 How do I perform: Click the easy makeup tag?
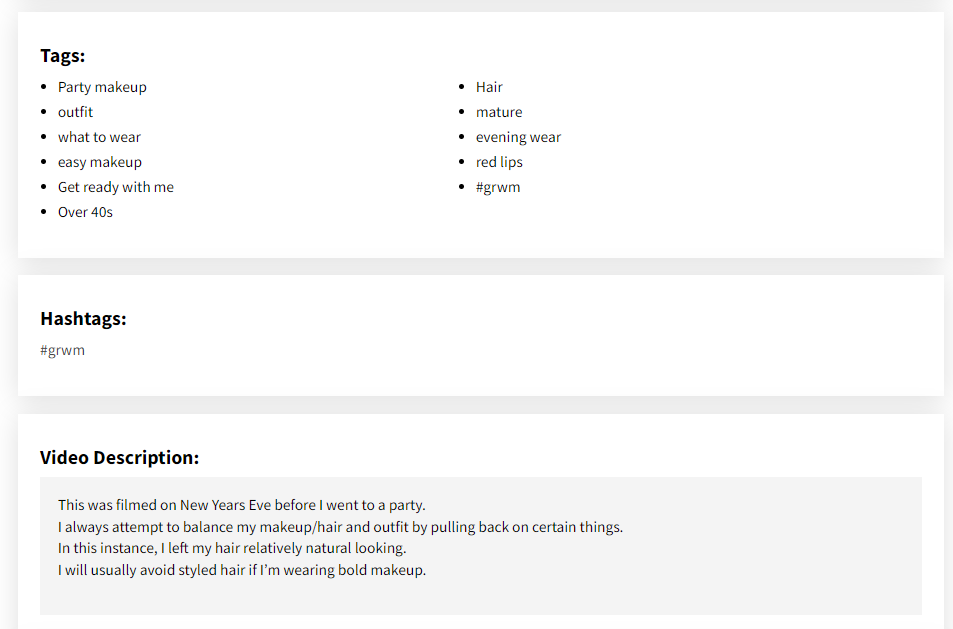pyautogui.click(x=100, y=162)
